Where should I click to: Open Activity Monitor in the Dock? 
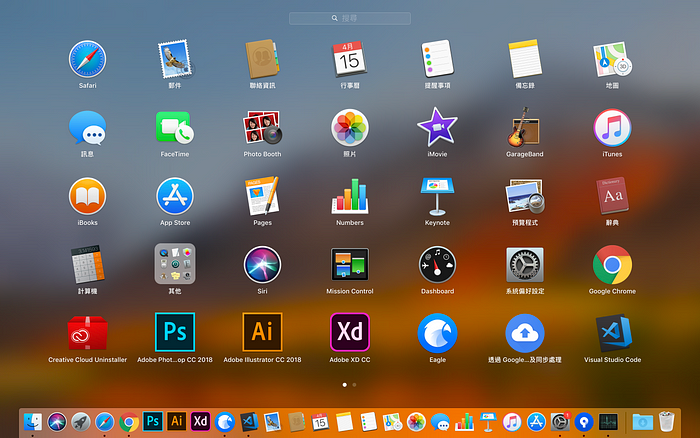coord(608,422)
